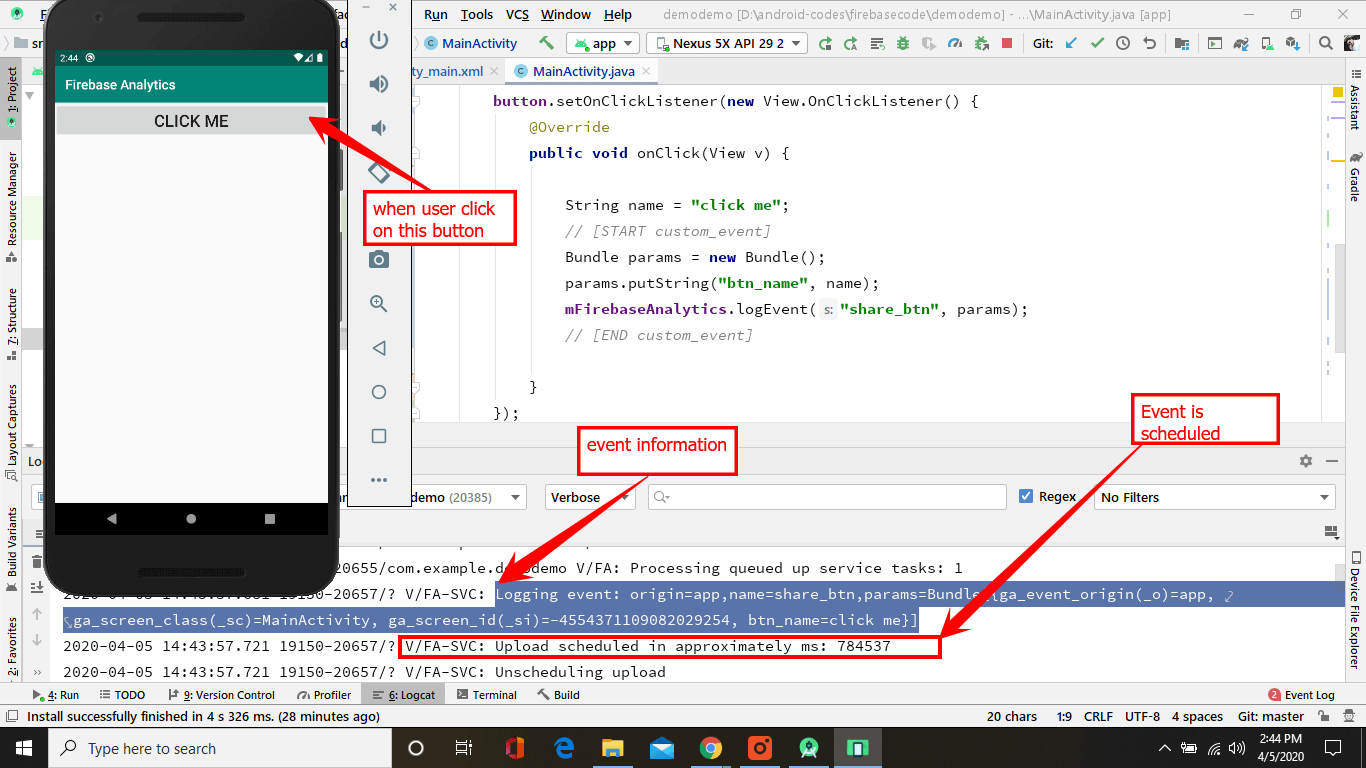The height and width of the screenshot is (768, 1366).
Task: Open Git history clock icon
Action: [x=1123, y=43]
